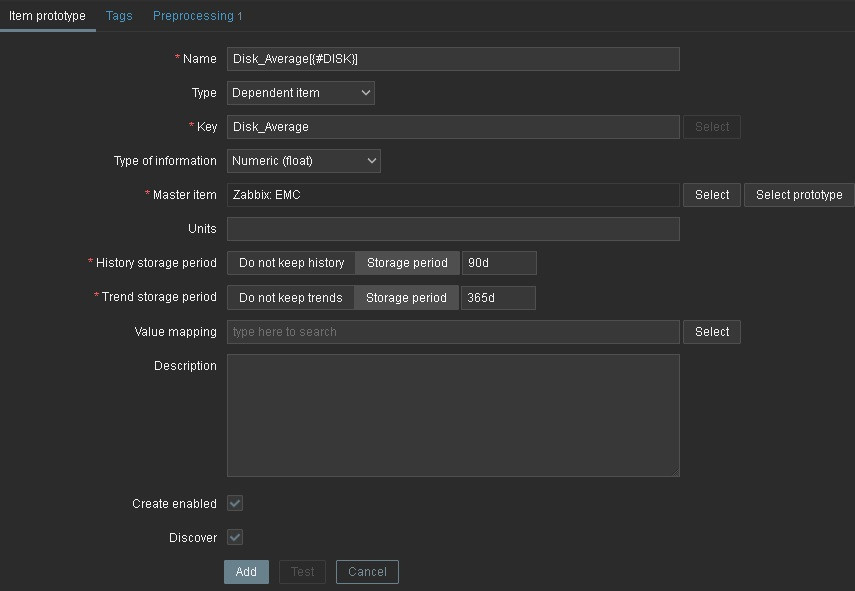855x591 pixels.
Task: Choose Do not keep trends option
Action: pos(290,297)
